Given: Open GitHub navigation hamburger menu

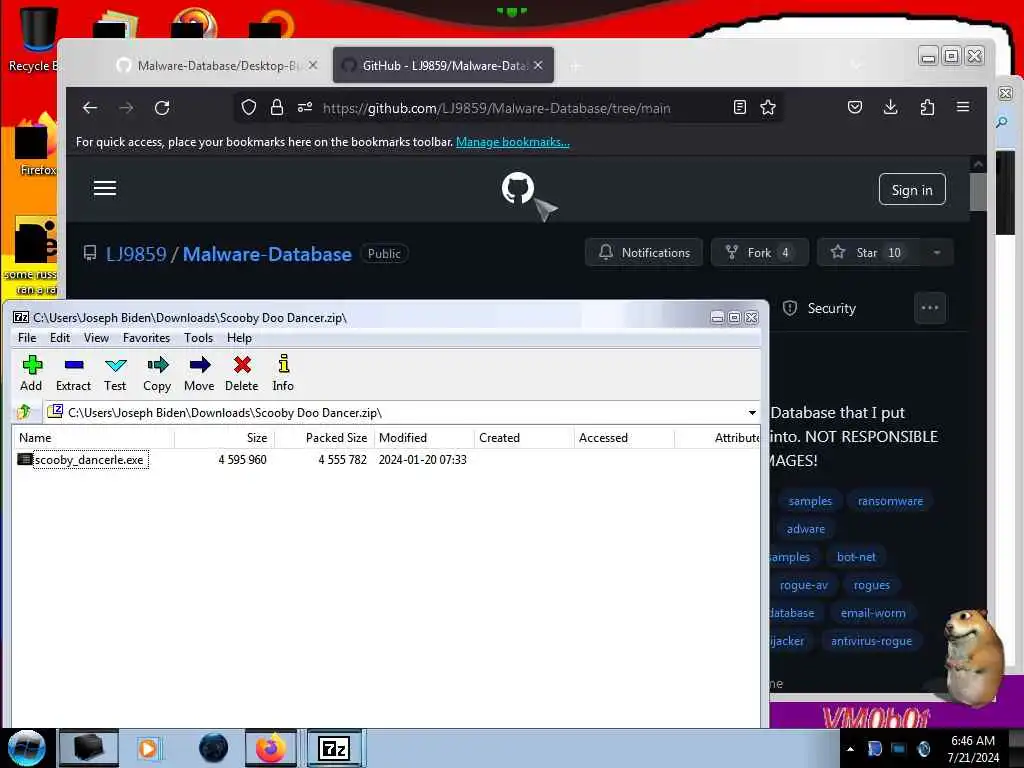Looking at the screenshot, I should (x=104, y=189).
